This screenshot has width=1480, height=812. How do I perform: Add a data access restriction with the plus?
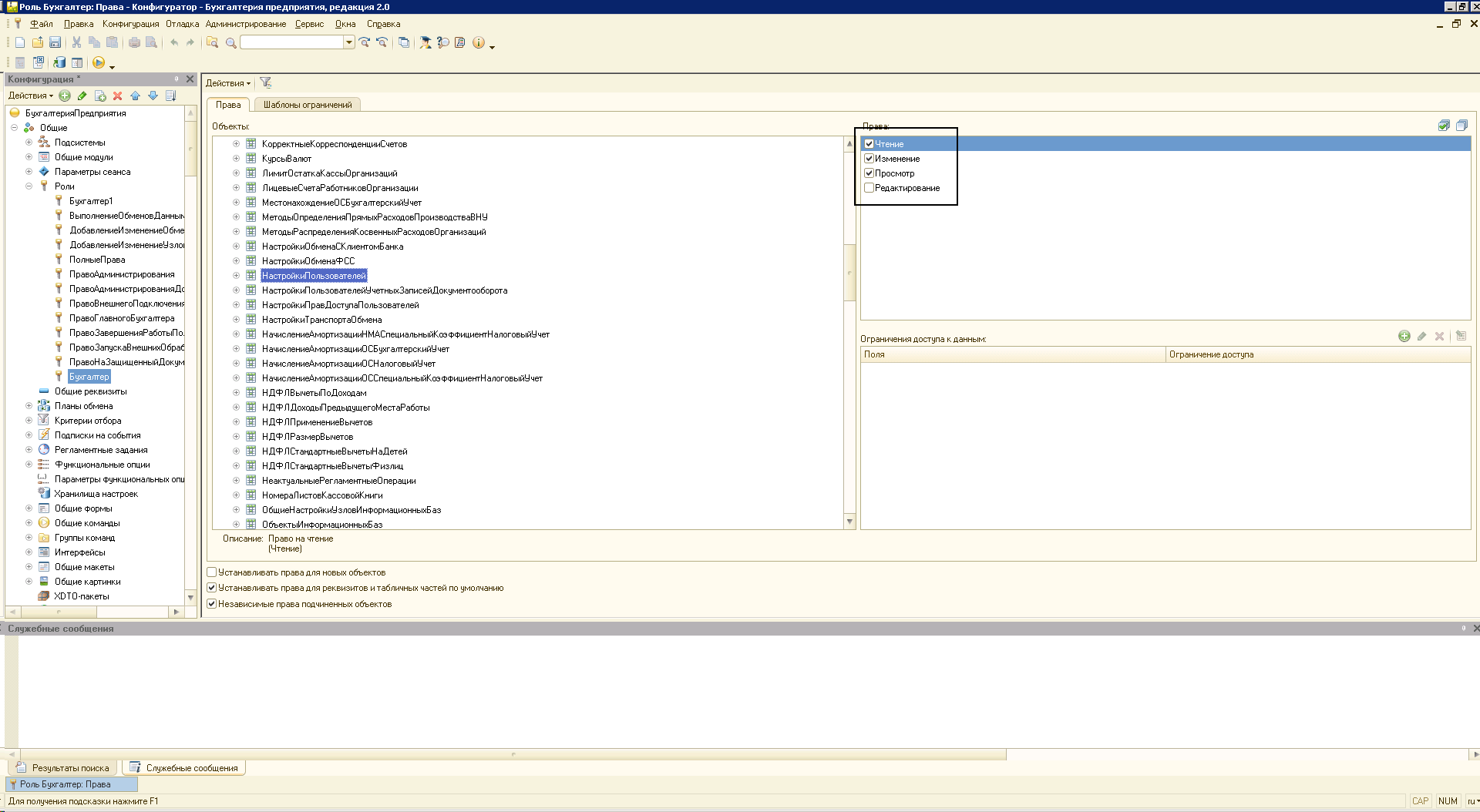[1404, 336]
